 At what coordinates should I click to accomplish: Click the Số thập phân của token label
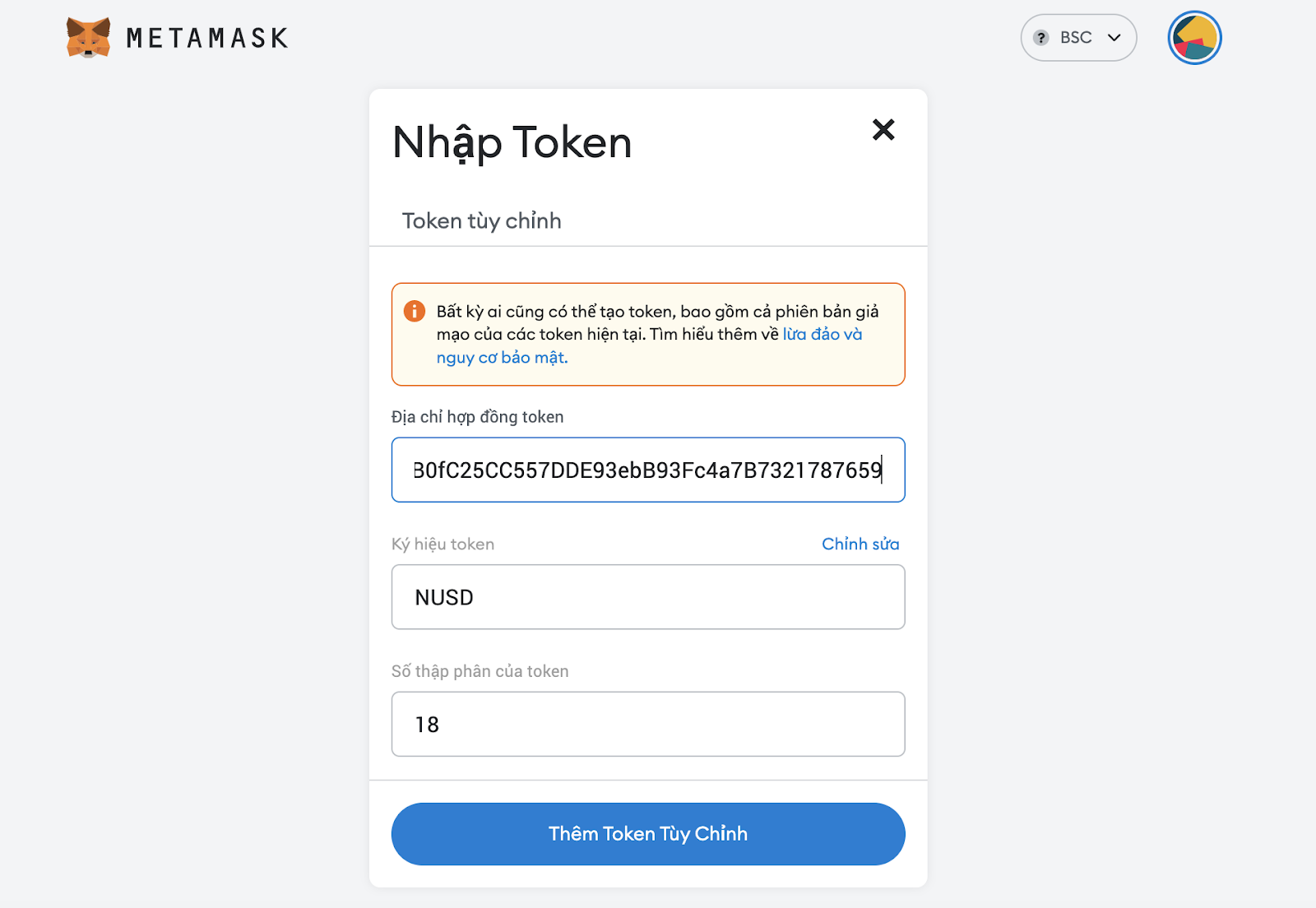click(x=480, y=671)
